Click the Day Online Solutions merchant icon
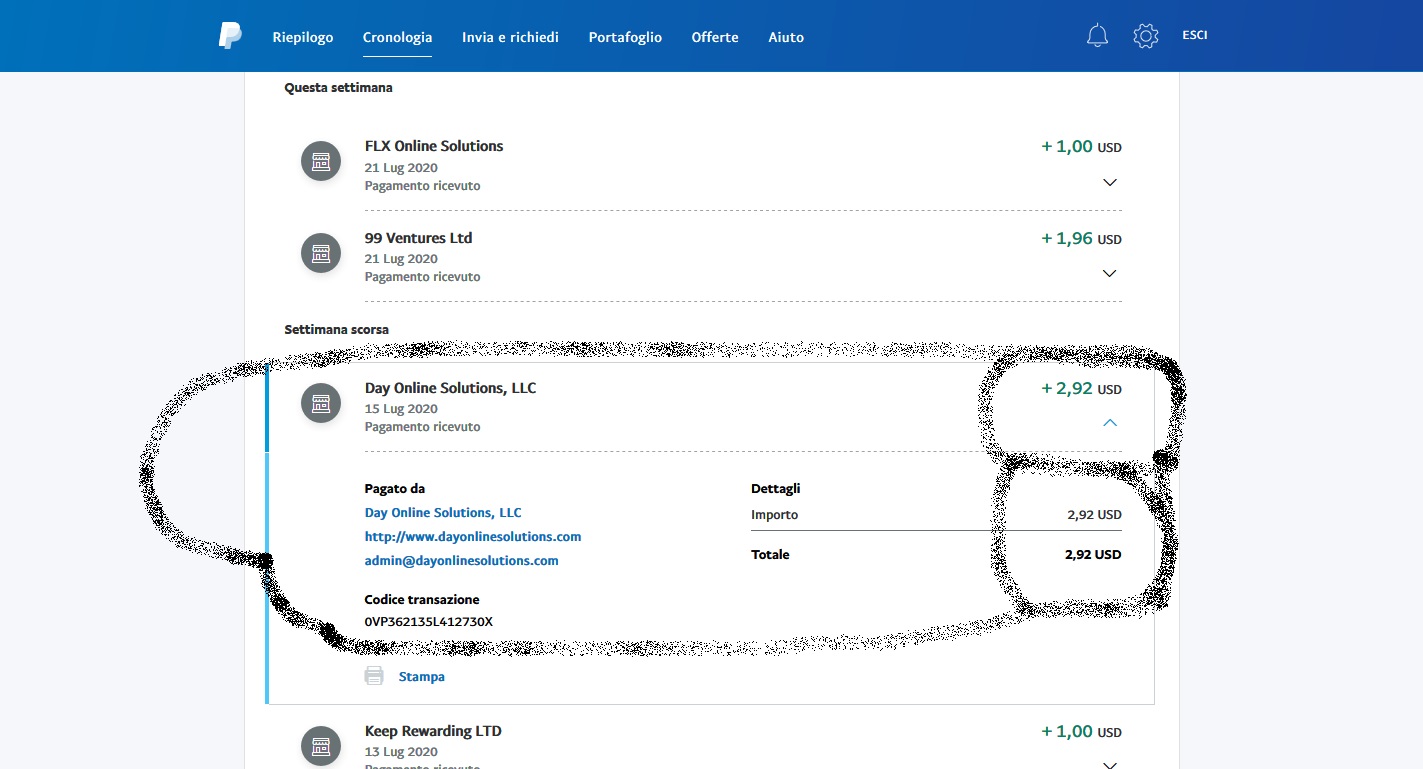 tap(321, 403)
